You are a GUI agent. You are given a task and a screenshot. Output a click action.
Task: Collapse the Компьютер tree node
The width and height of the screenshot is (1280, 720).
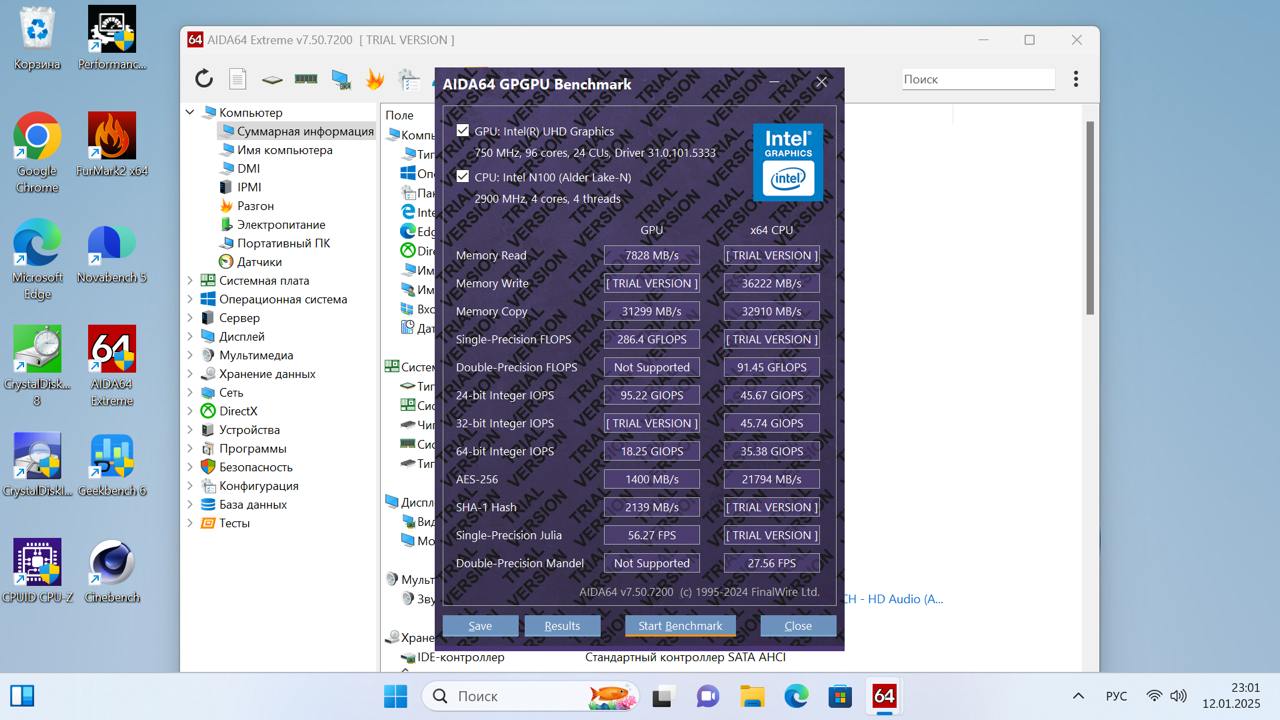190,113
